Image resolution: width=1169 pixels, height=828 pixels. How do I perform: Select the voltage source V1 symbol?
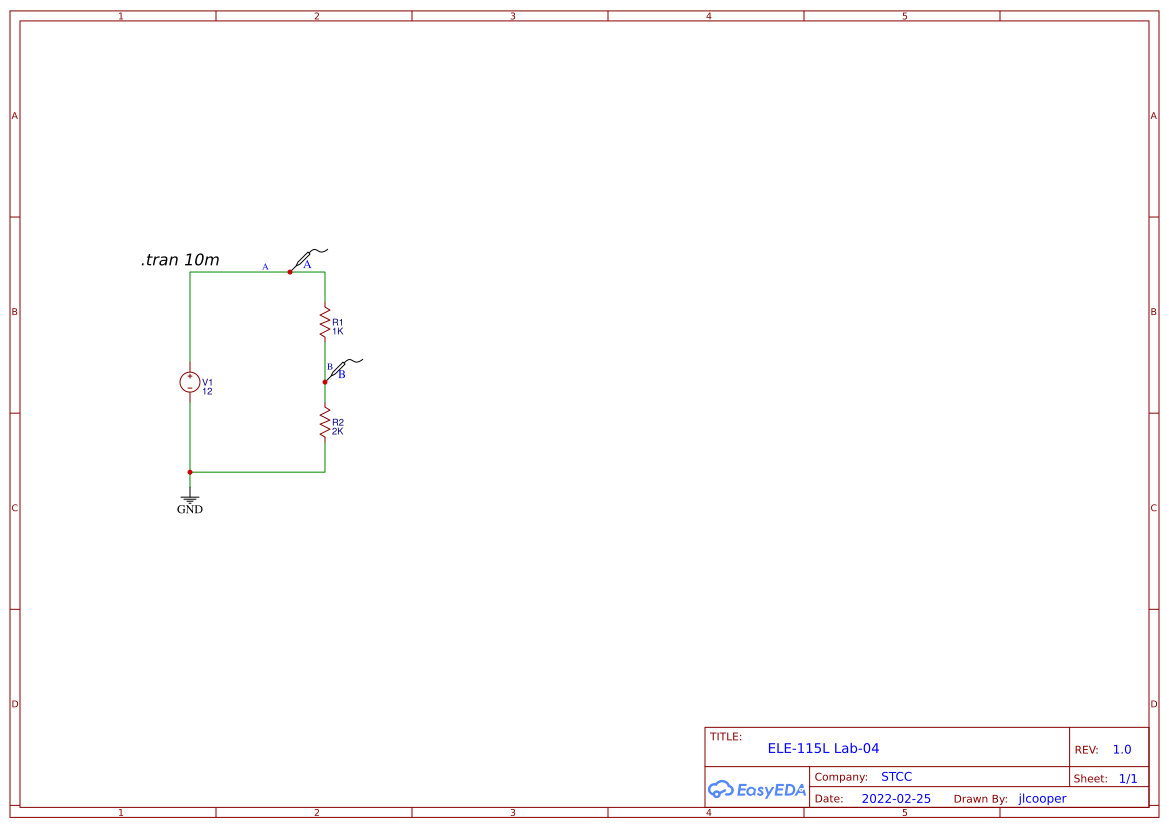click(190, 382)
